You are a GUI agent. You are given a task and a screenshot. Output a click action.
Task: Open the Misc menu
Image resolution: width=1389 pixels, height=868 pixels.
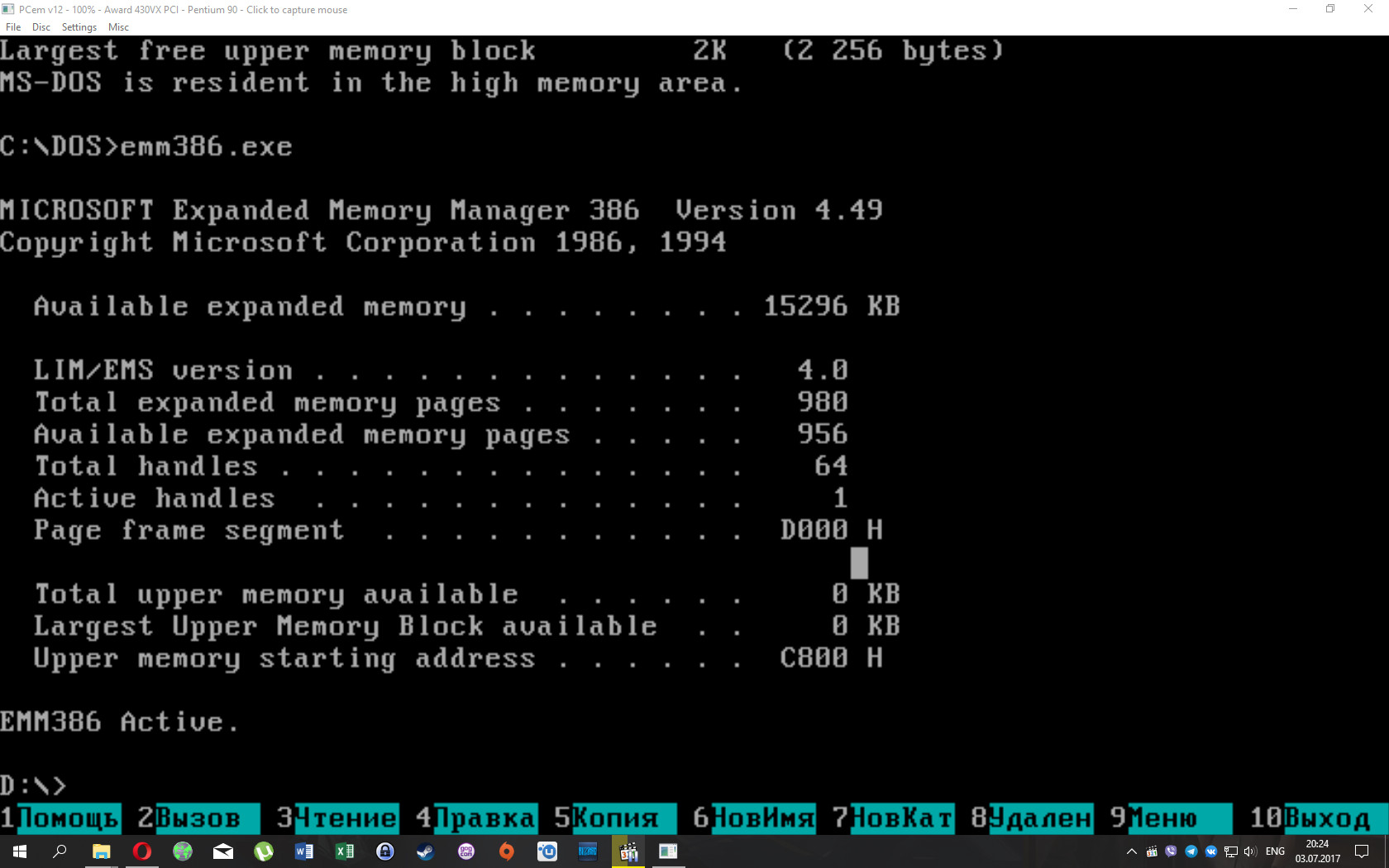119,27
